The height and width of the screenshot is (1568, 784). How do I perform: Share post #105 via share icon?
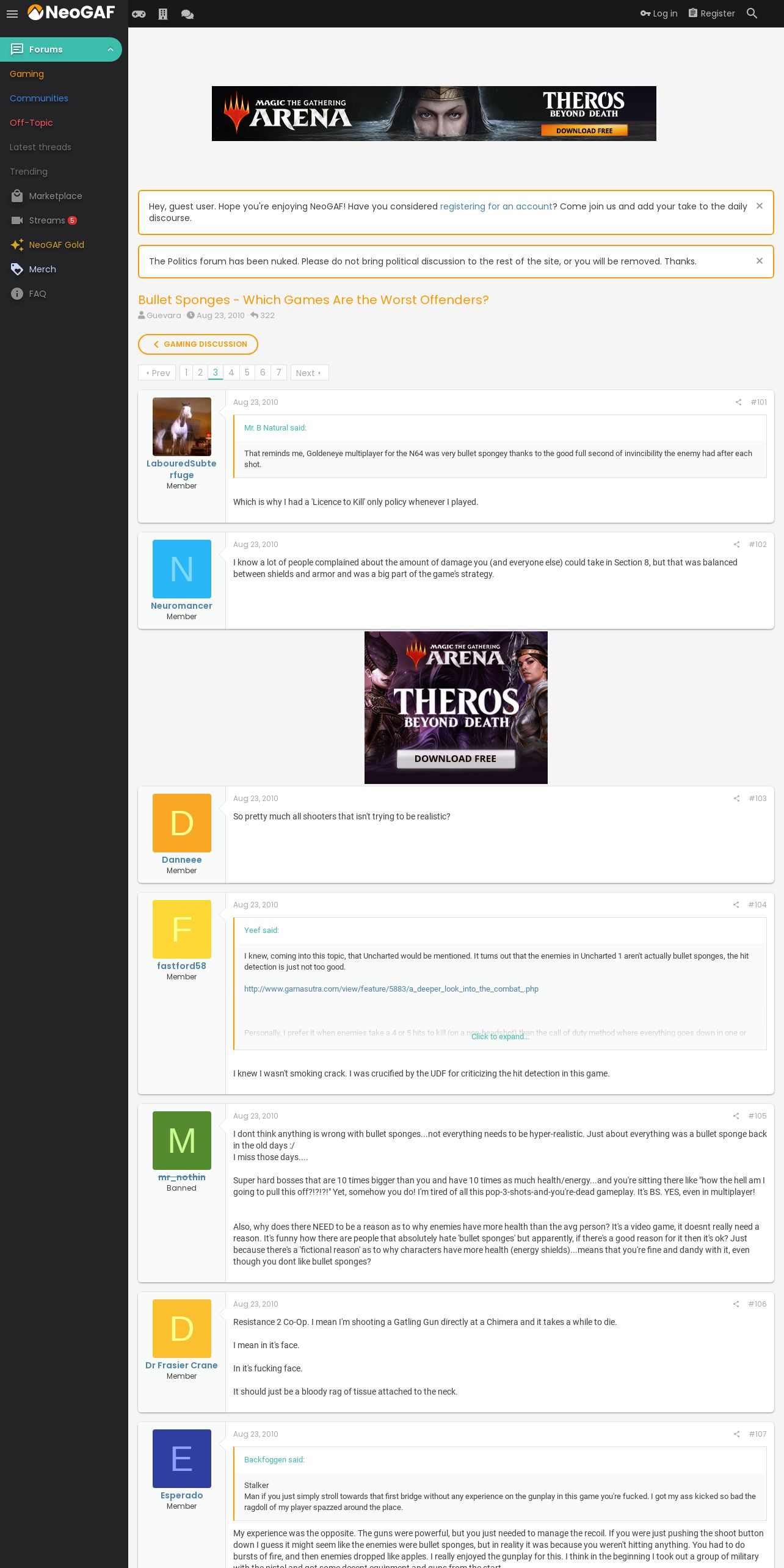[736, 1116]
